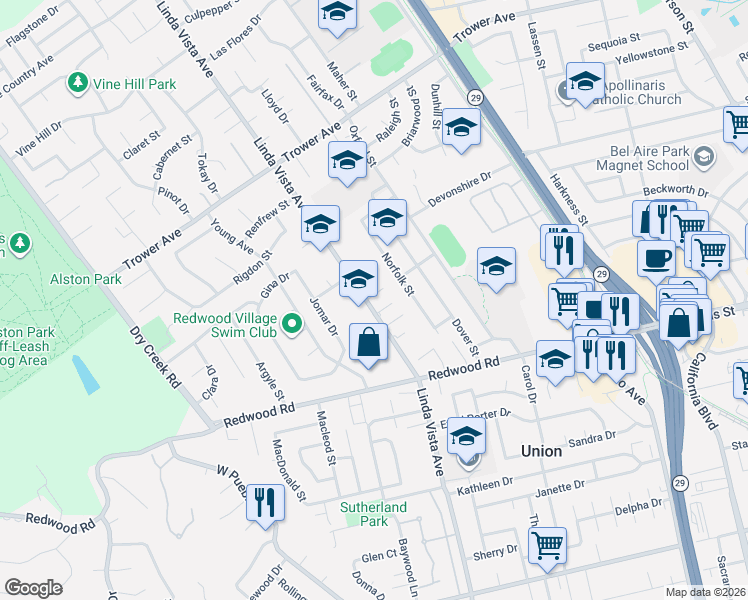
Task: Click the Beckworth Dr label
Action: [675, 191]
